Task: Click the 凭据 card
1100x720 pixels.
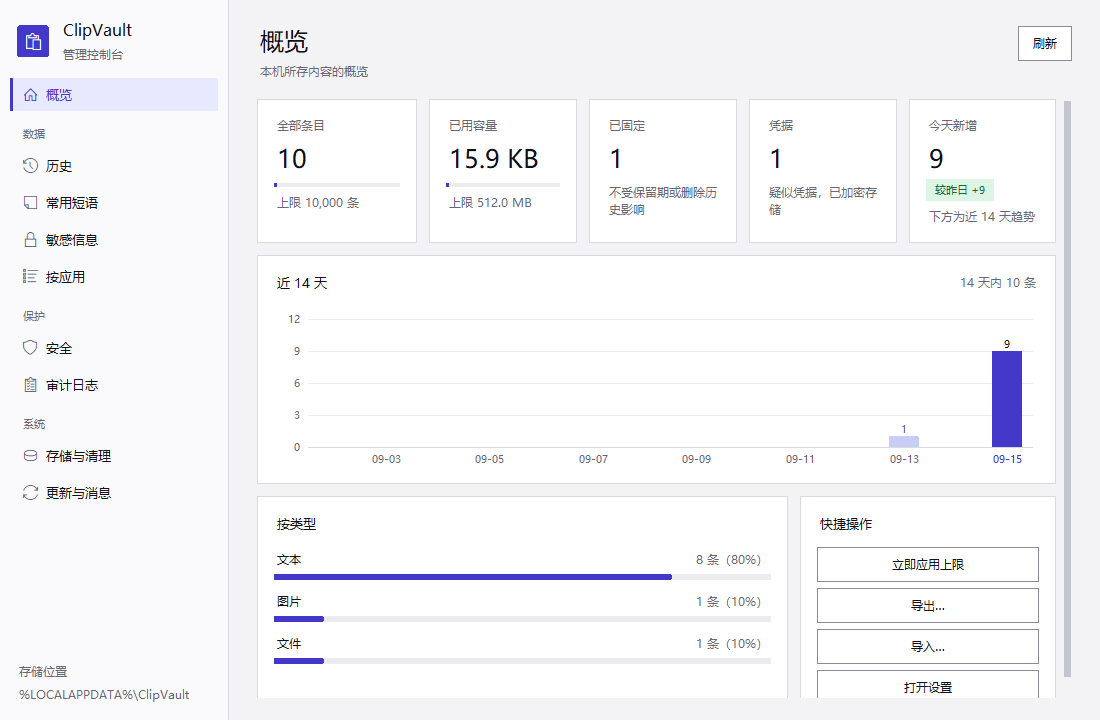Action: point(823,171)
